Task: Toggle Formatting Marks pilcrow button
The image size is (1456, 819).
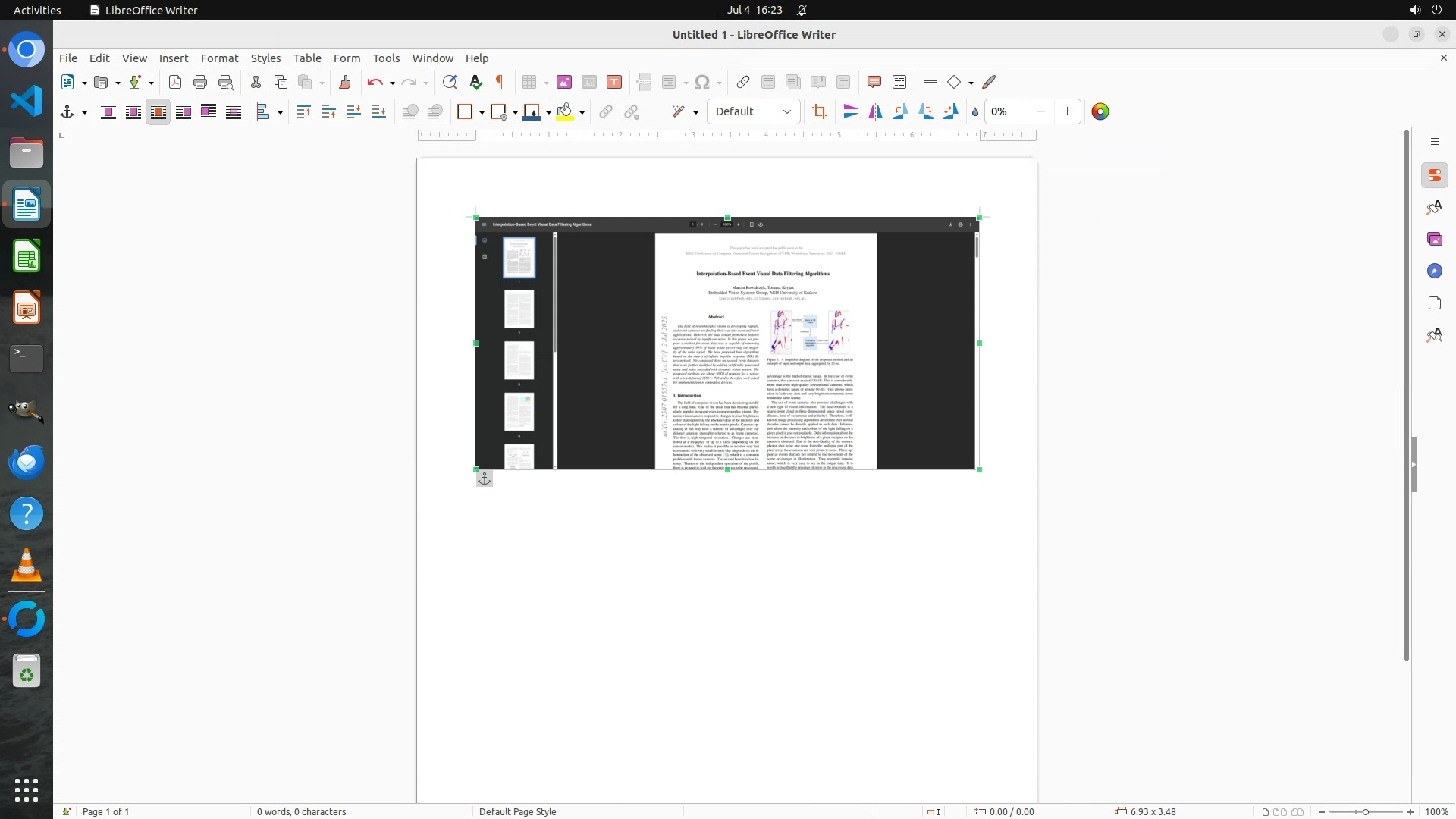Action: click(500, 82)
